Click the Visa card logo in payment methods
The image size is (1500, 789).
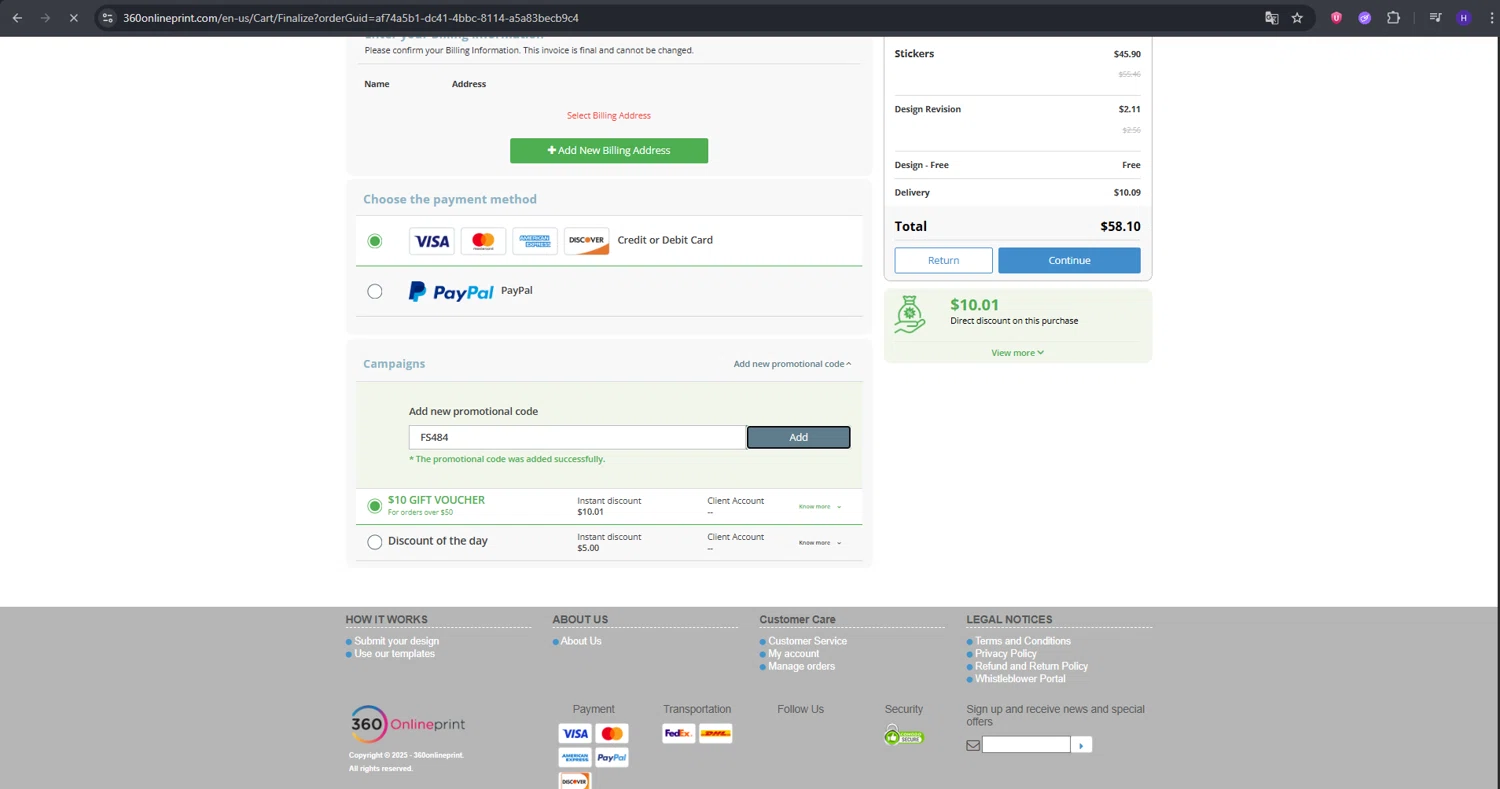point(432,241)
